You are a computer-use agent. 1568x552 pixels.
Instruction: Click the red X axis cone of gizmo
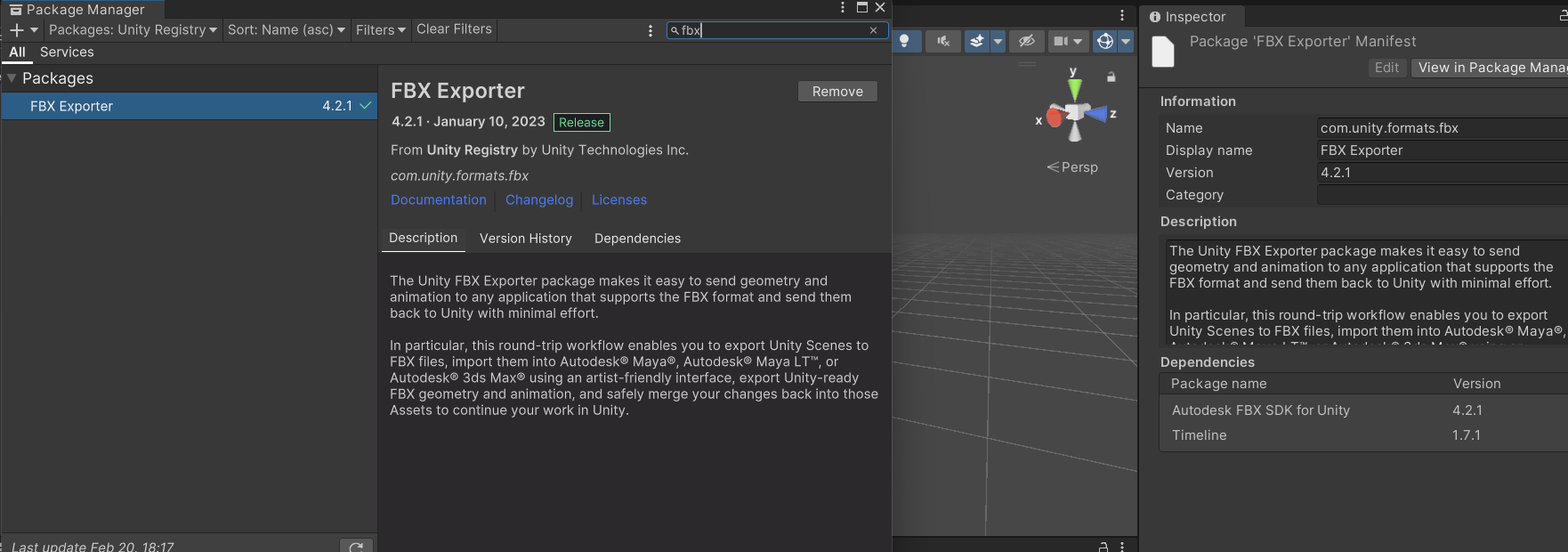click(x=1055, y=116)
